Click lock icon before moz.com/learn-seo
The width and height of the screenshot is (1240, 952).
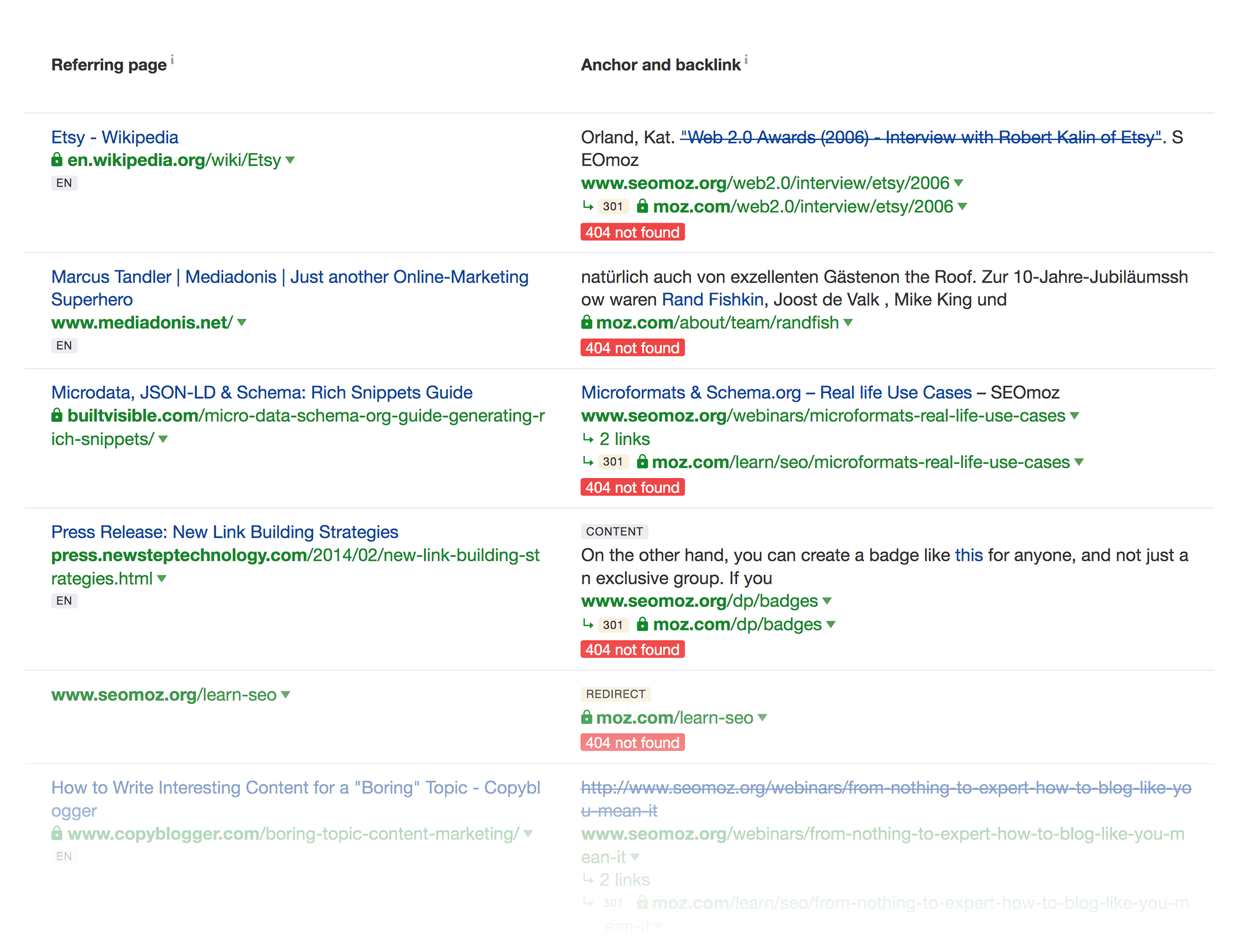pos(587,717)
